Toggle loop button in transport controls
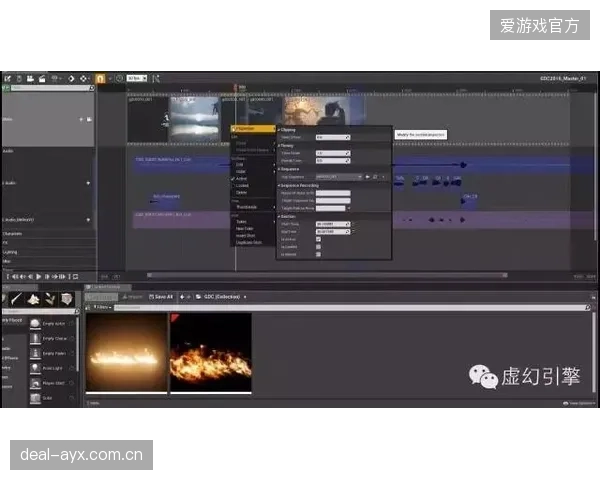600x480 pixels. [x=75, y=276]
